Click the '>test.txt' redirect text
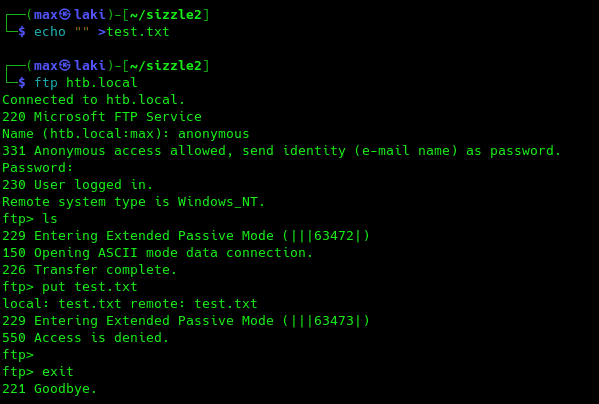The image size is (599, 404). click(134, 32)
